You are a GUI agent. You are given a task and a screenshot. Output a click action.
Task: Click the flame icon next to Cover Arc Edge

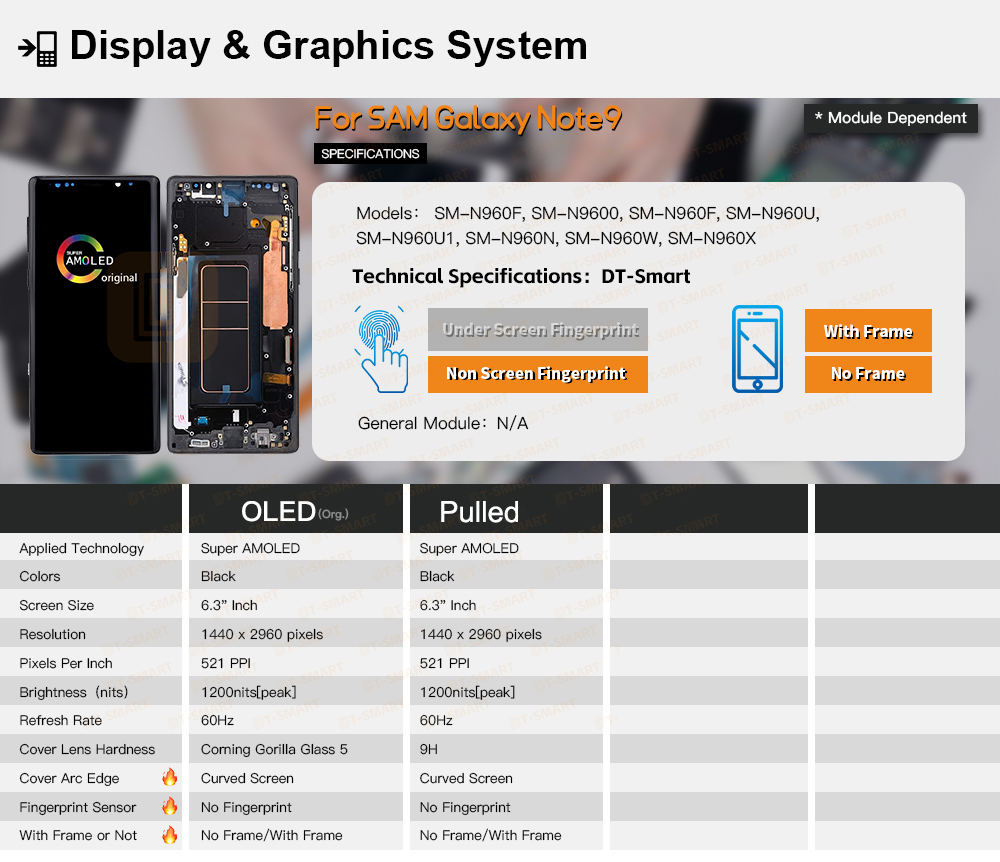[169, 777]
